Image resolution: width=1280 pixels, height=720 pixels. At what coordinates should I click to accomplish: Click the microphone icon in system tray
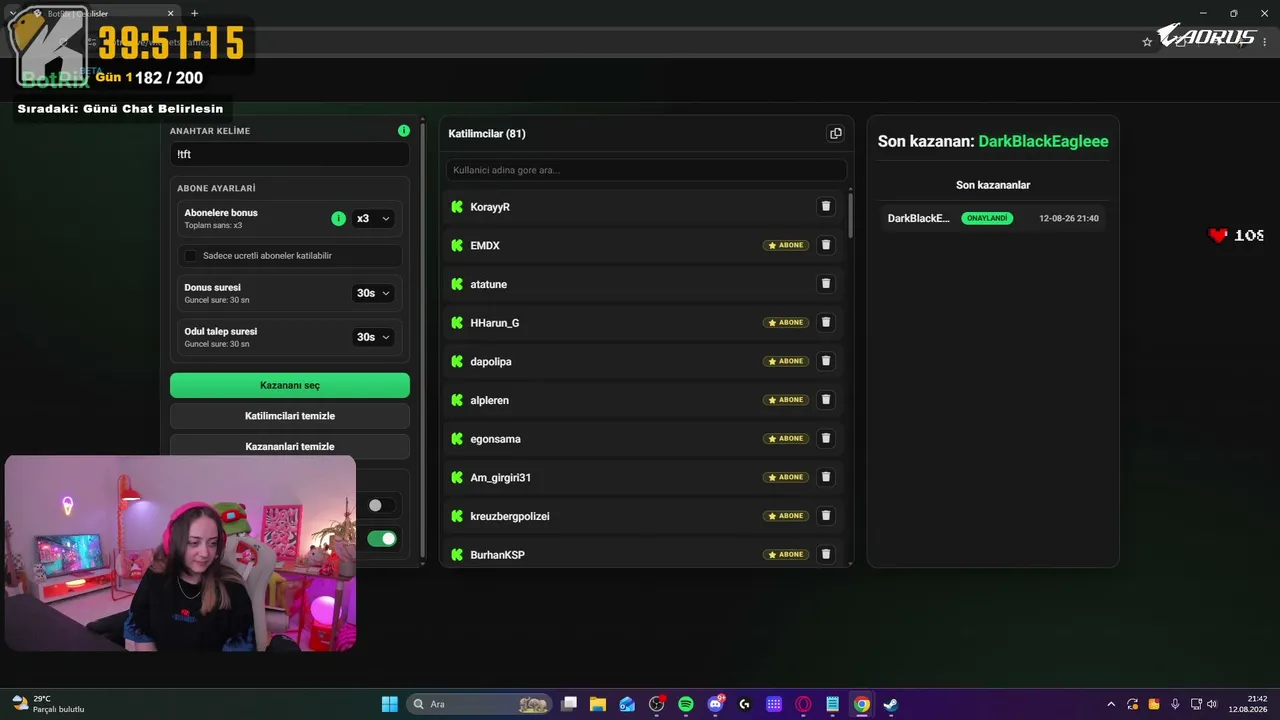(x=1175, y=704)
